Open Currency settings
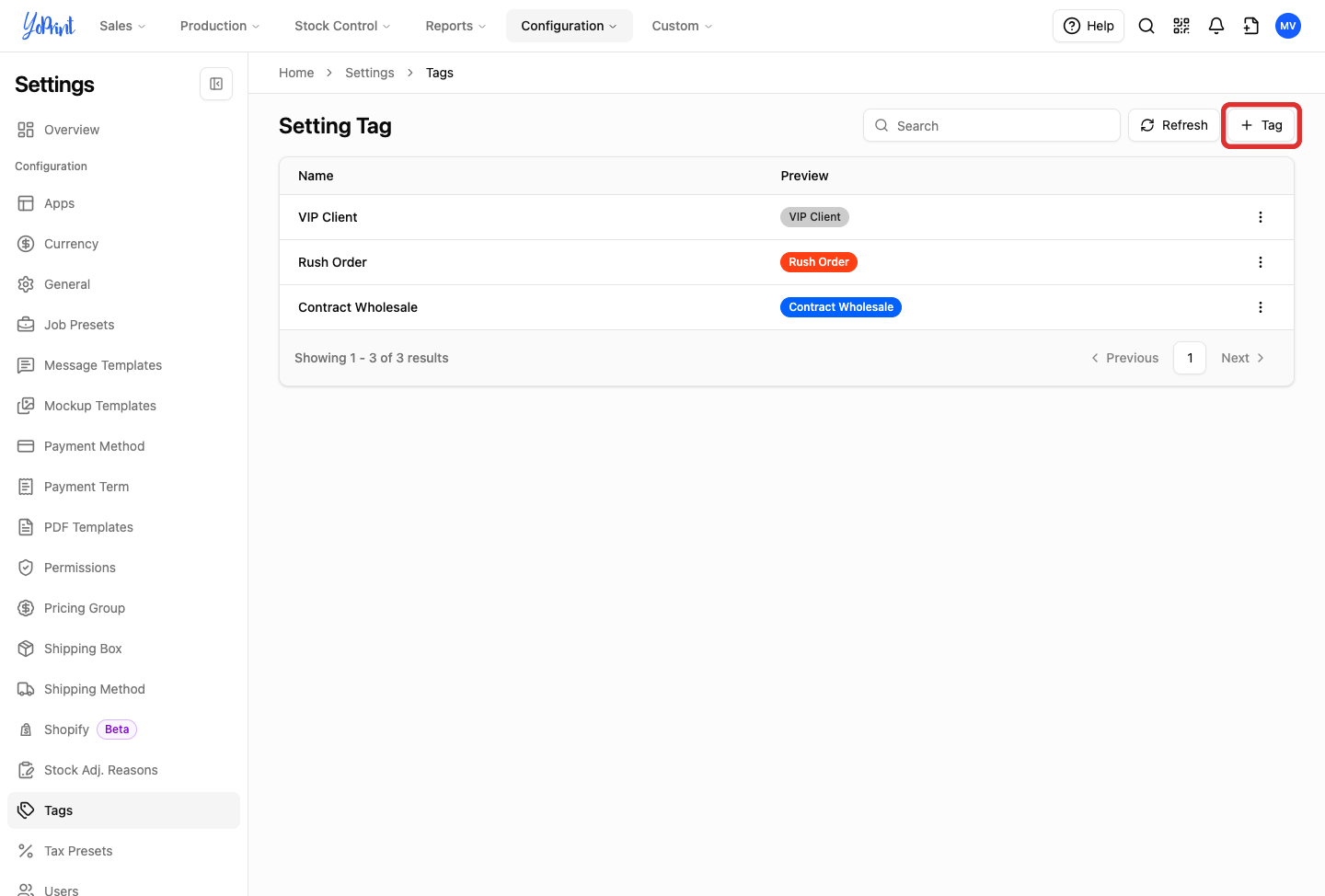Screen dimensions: 1325x896 click(123, 244)
